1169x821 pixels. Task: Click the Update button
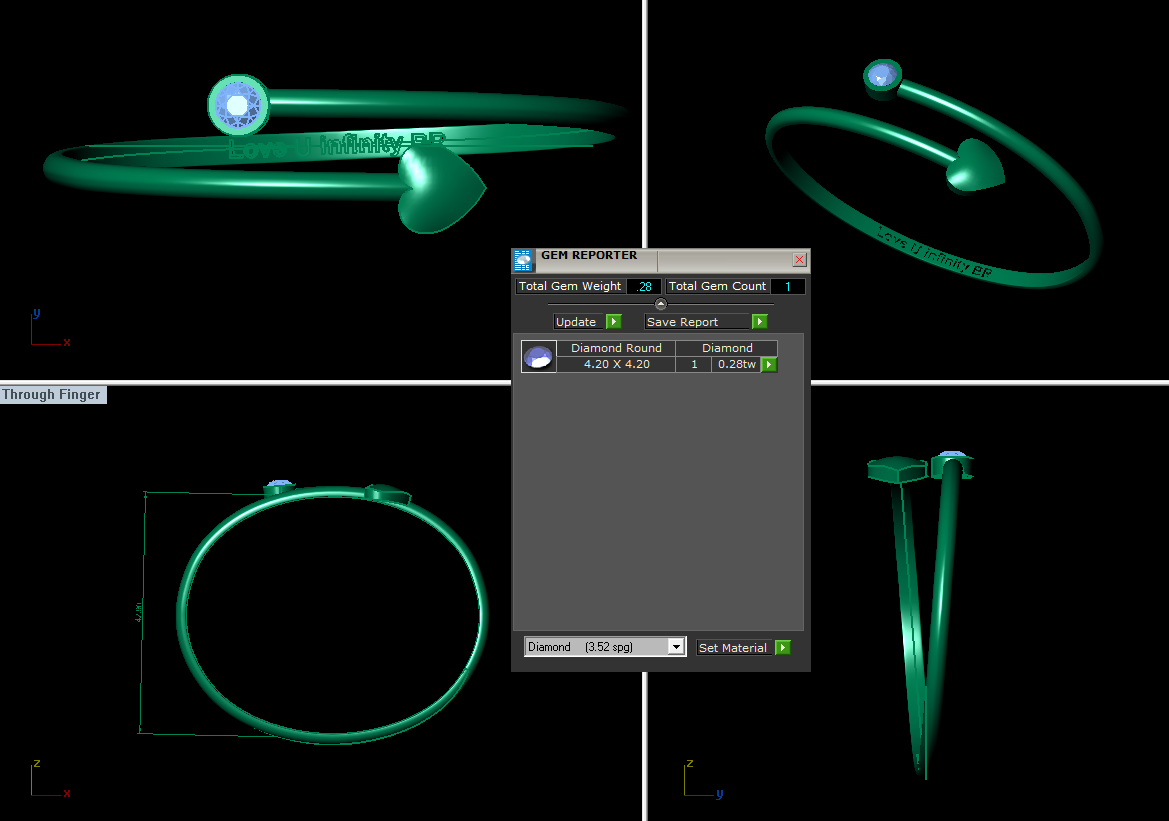click(576, 322)
